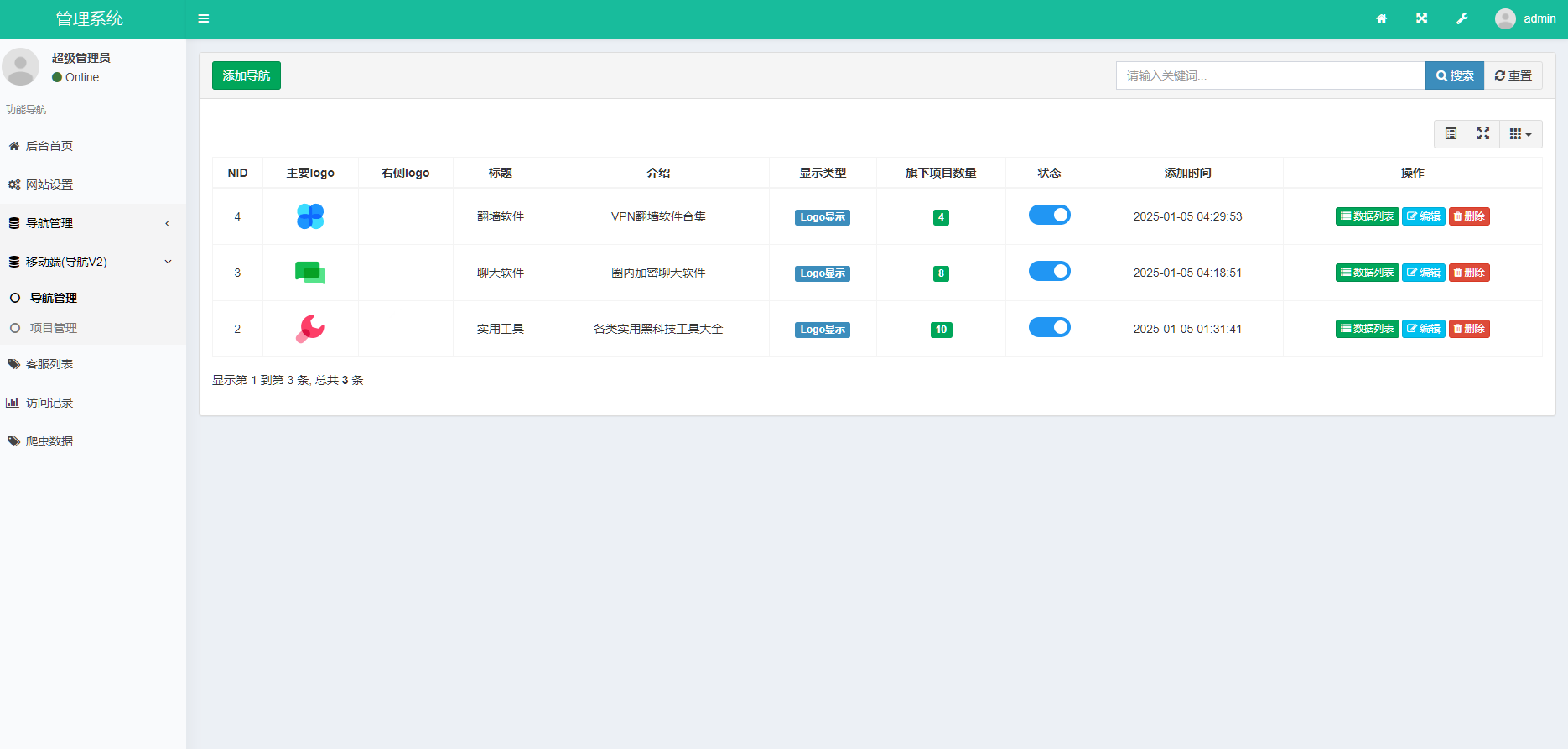
Task: Click the pink wrench logo for 实用工具
Action: pyautogui.click(x=310, y=329)
